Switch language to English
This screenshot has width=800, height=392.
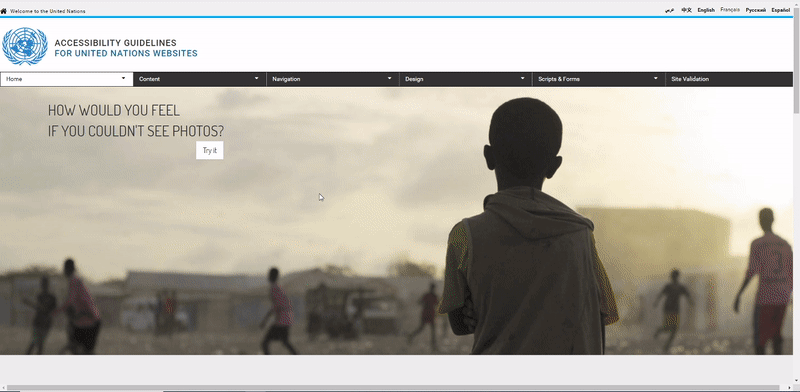coord(706,10)
